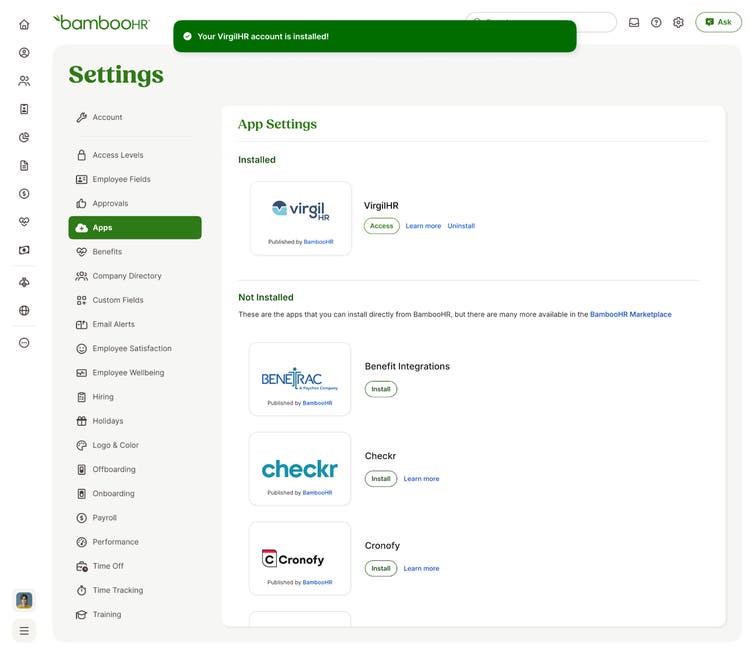Open Offboarding settings
This screenshot has width=750, height=655.
pos(135,469)
